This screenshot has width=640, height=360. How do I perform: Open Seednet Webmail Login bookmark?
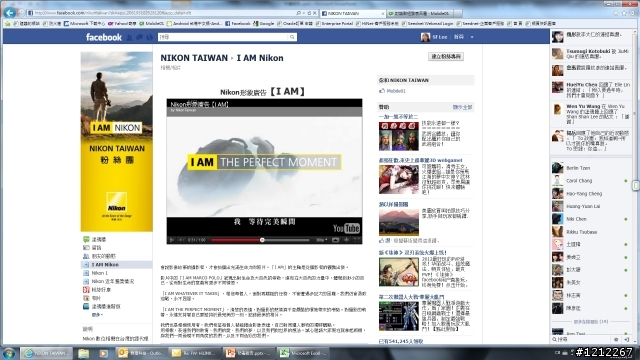[427, 24]
